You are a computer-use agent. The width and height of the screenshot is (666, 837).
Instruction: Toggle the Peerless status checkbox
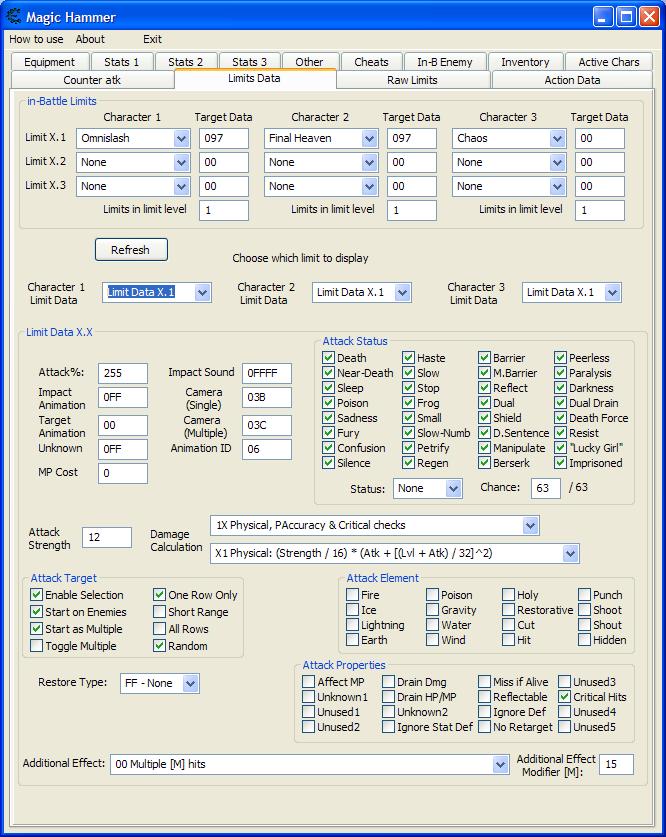pos(560,357)
